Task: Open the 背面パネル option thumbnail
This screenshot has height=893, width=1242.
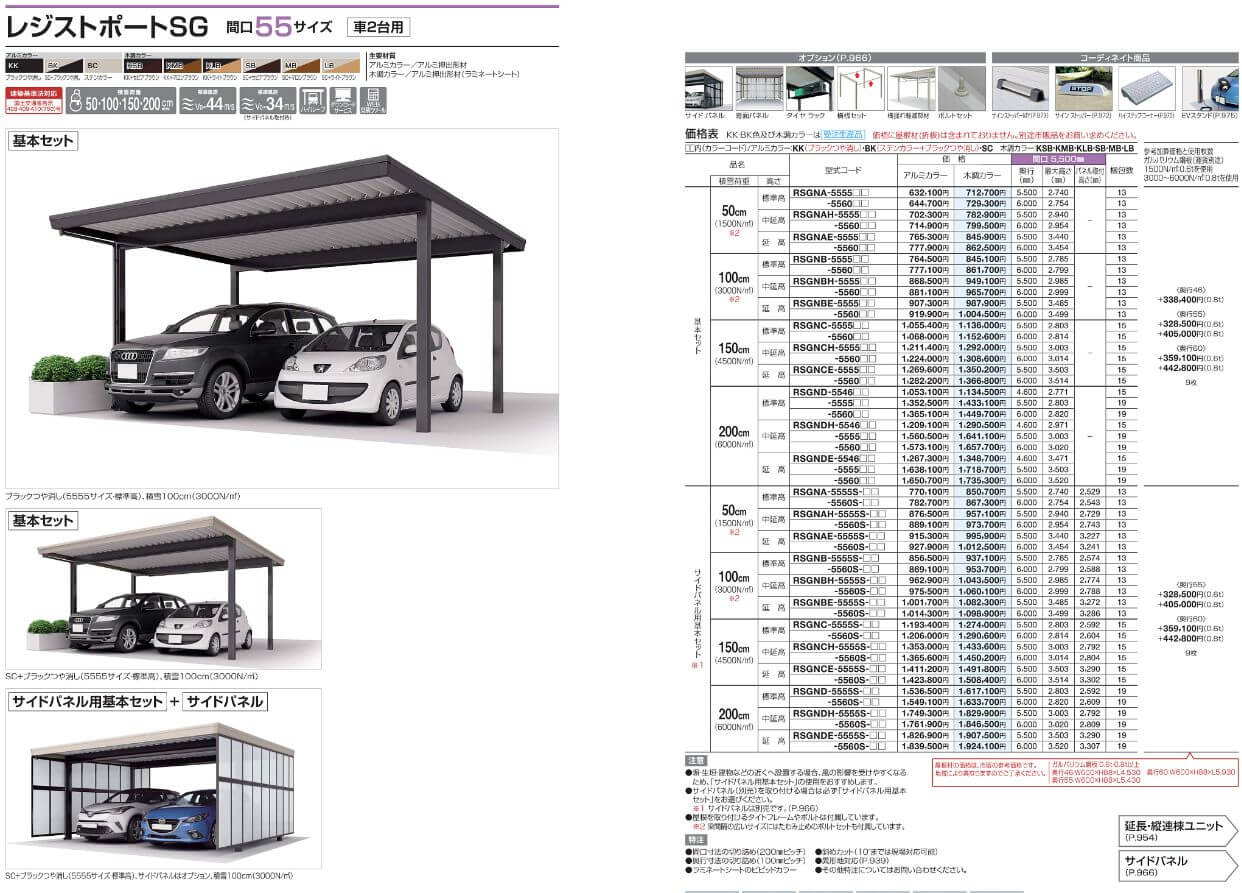Action: pyautogui.click(x=759, y=88)
